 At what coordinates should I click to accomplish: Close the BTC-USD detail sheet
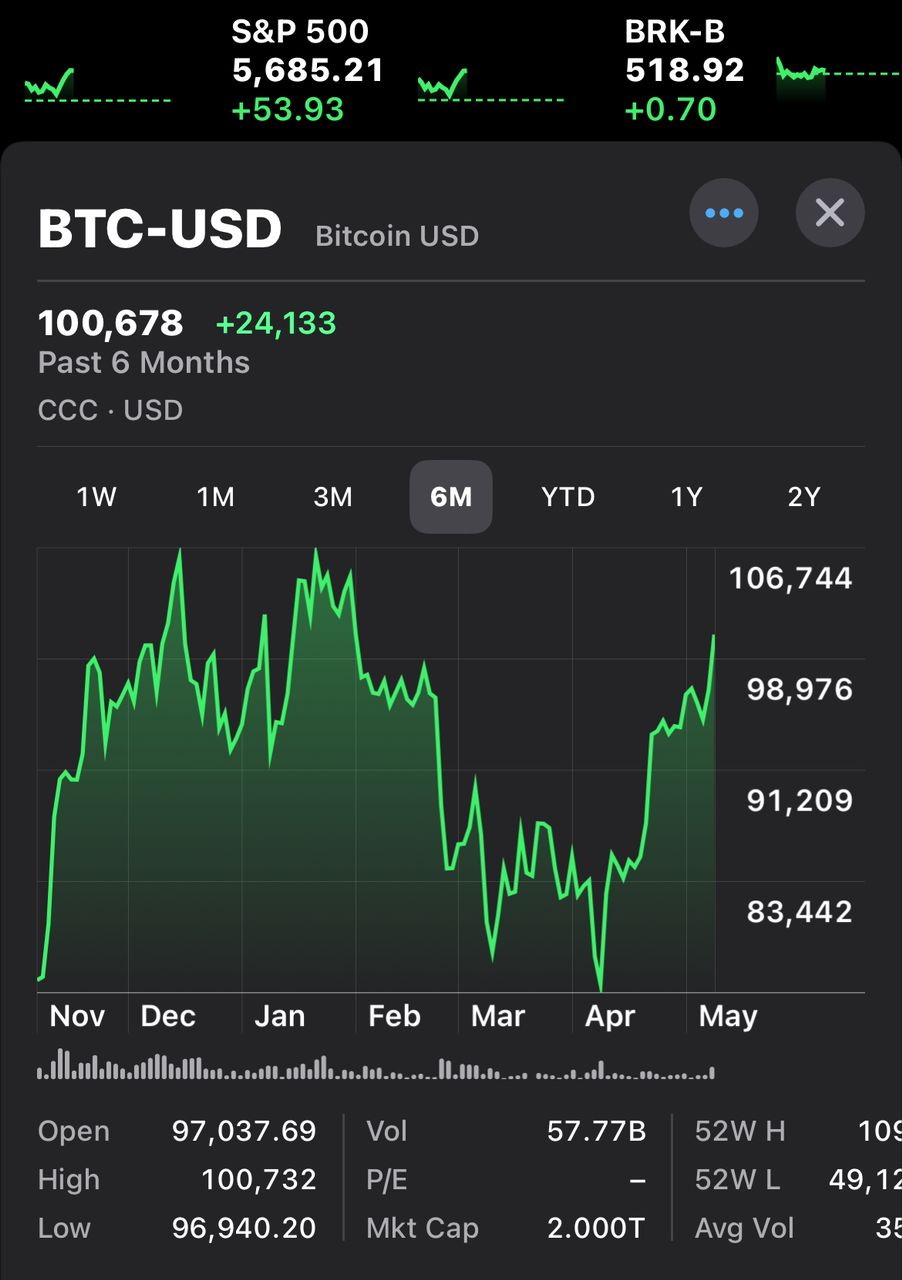(x=830, y=213)
